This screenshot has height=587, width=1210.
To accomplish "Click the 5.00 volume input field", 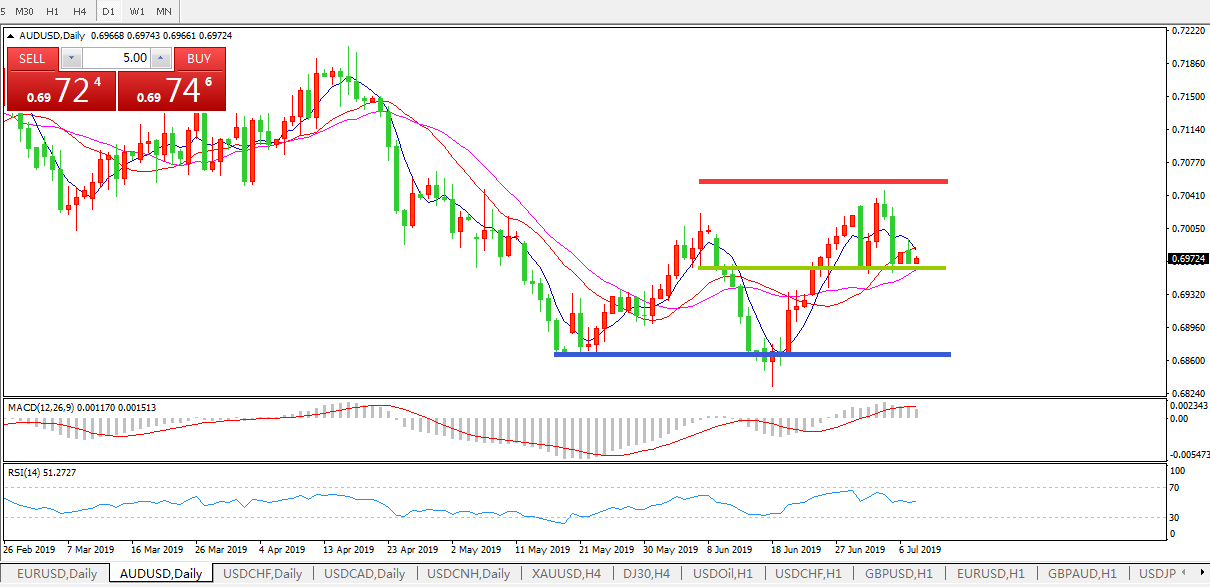I will pyautogui.click(x=115, y=58).
